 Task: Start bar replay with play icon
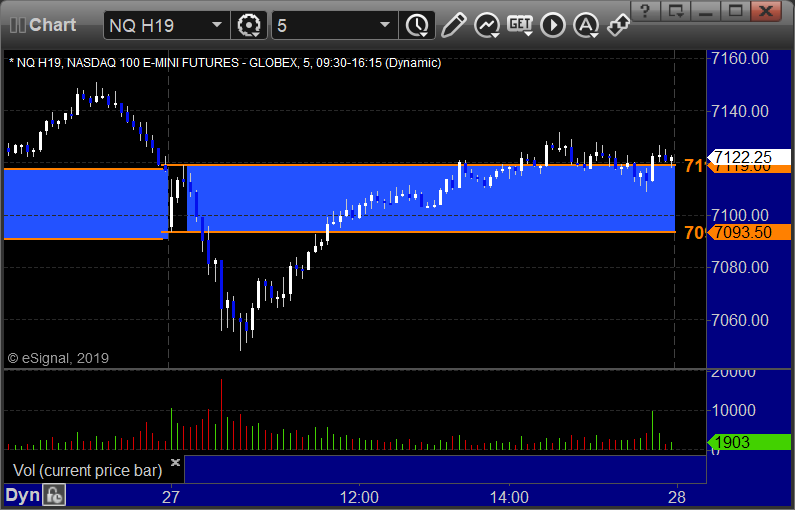coord(553,25)
